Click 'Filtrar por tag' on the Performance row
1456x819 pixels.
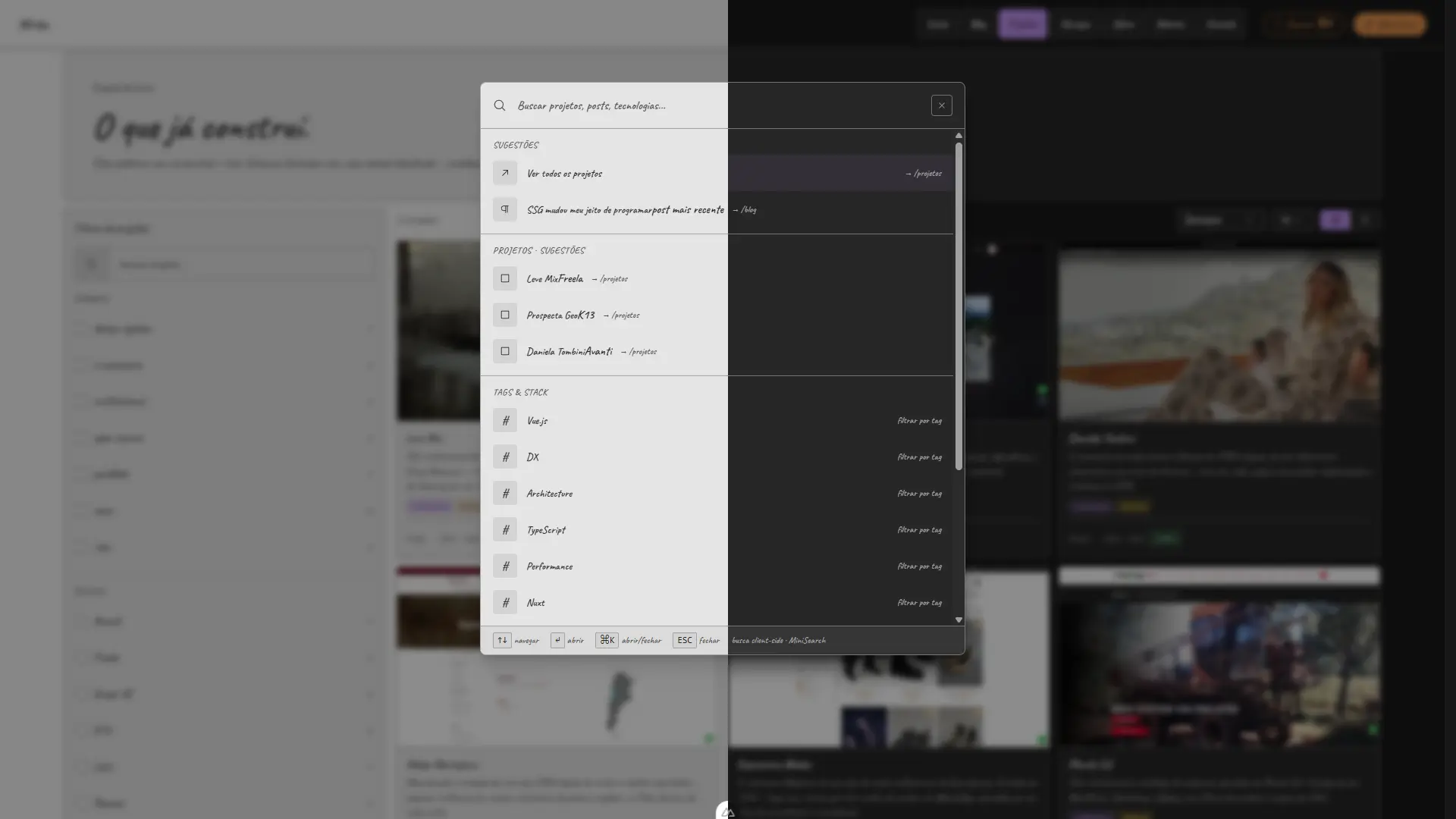919,566
